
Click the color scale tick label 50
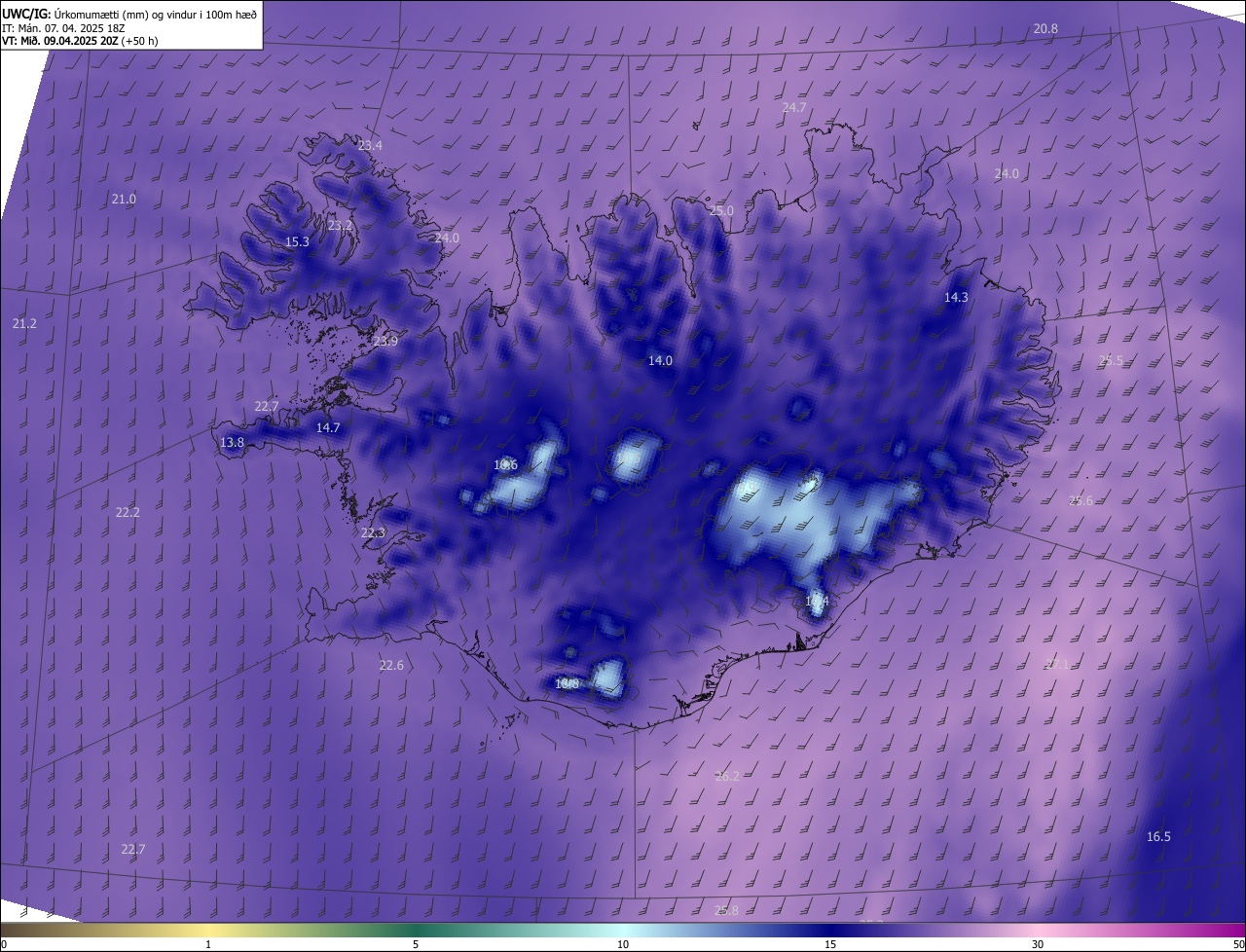(x=1237, y=944)
